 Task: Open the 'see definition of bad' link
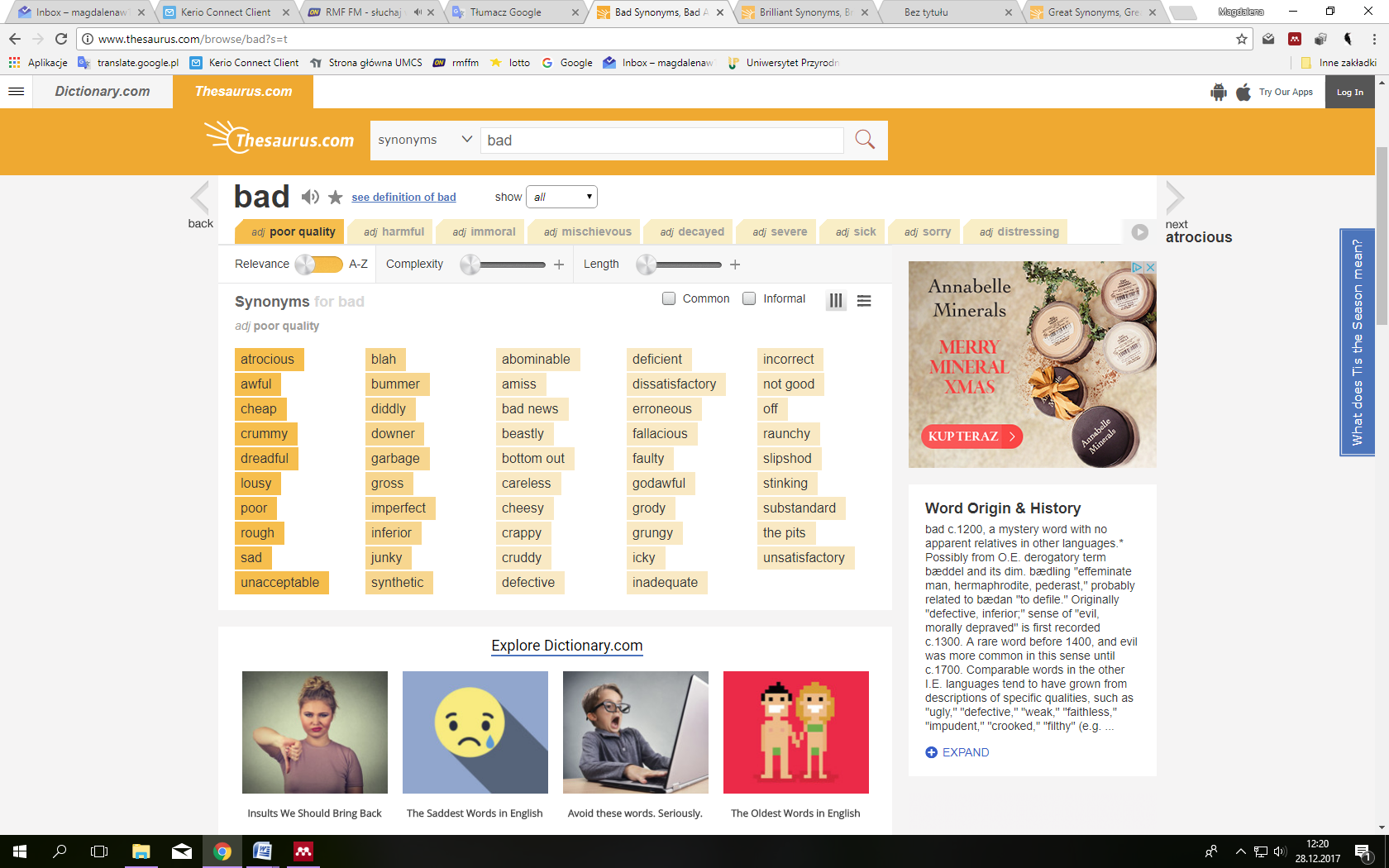403,198
